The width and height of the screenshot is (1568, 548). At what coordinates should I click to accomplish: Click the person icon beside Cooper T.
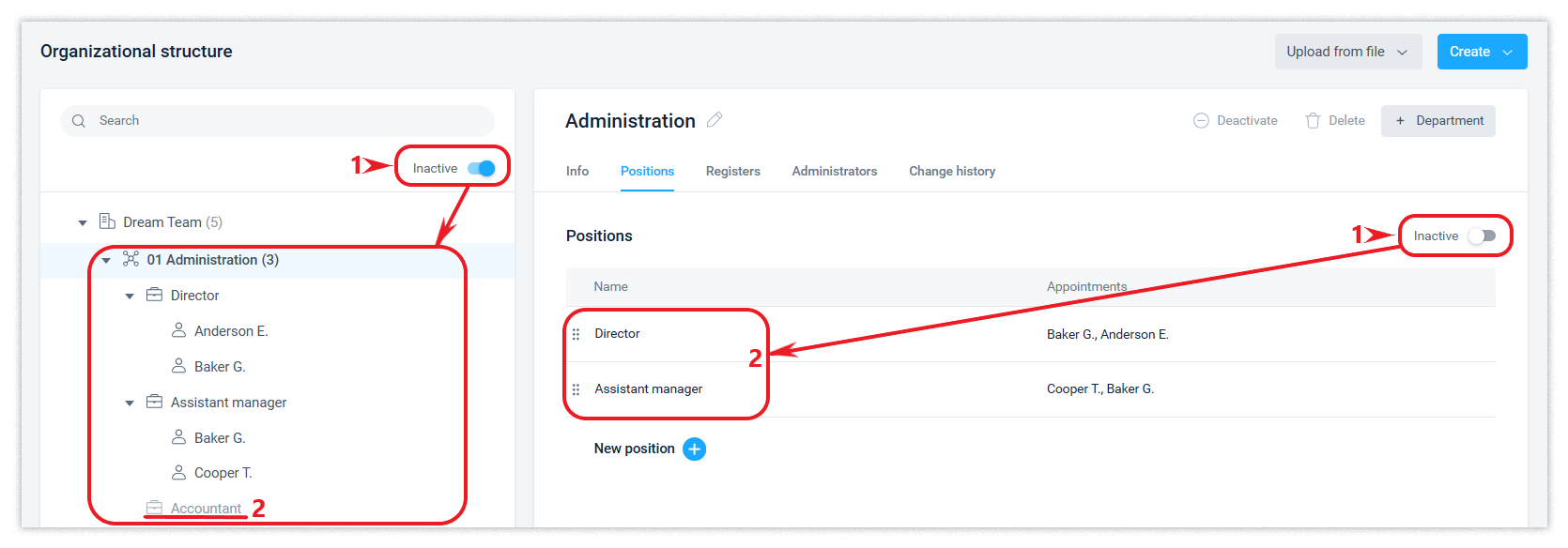[178, 472]
